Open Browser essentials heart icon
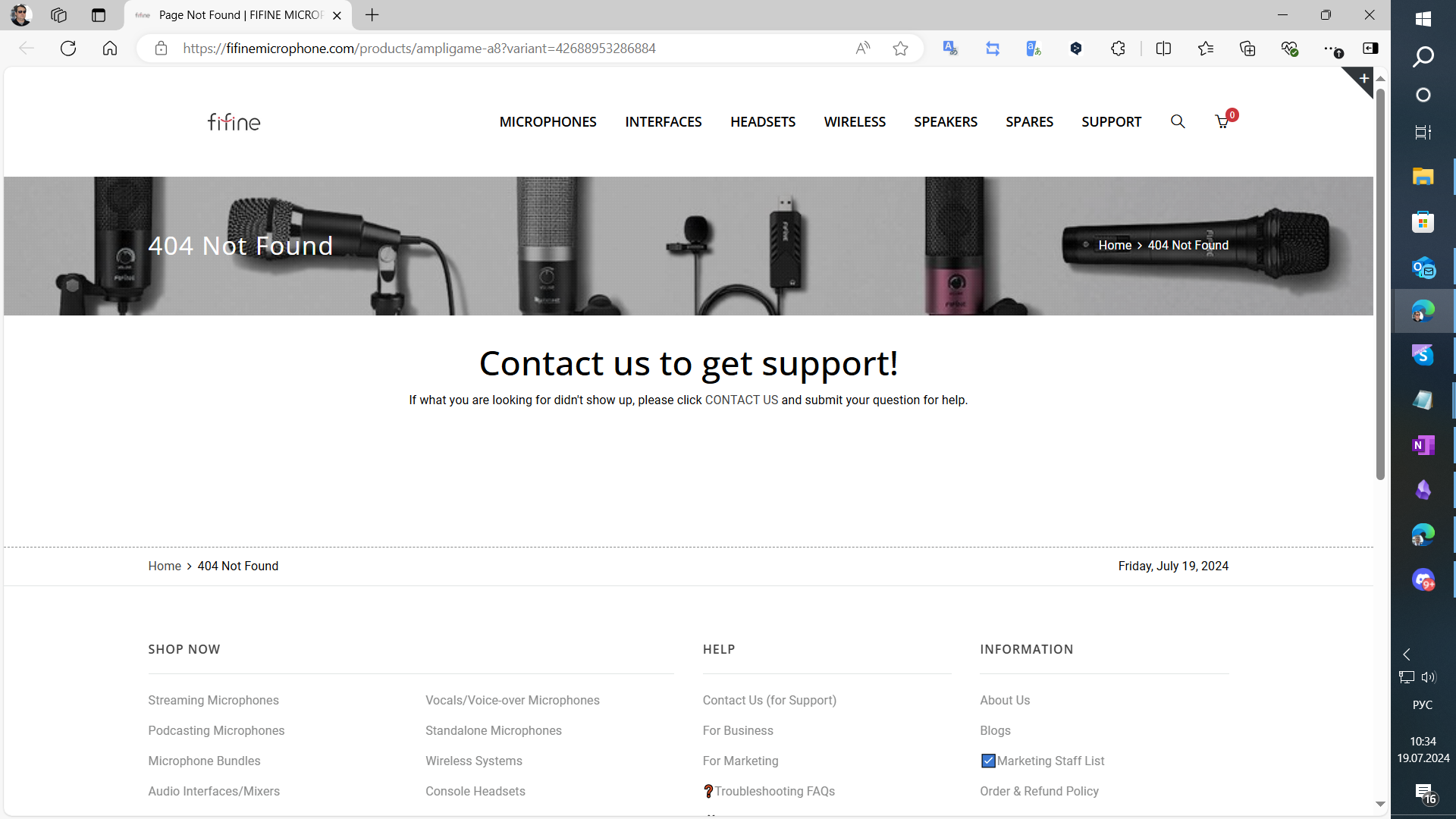 click(1289, 49)
